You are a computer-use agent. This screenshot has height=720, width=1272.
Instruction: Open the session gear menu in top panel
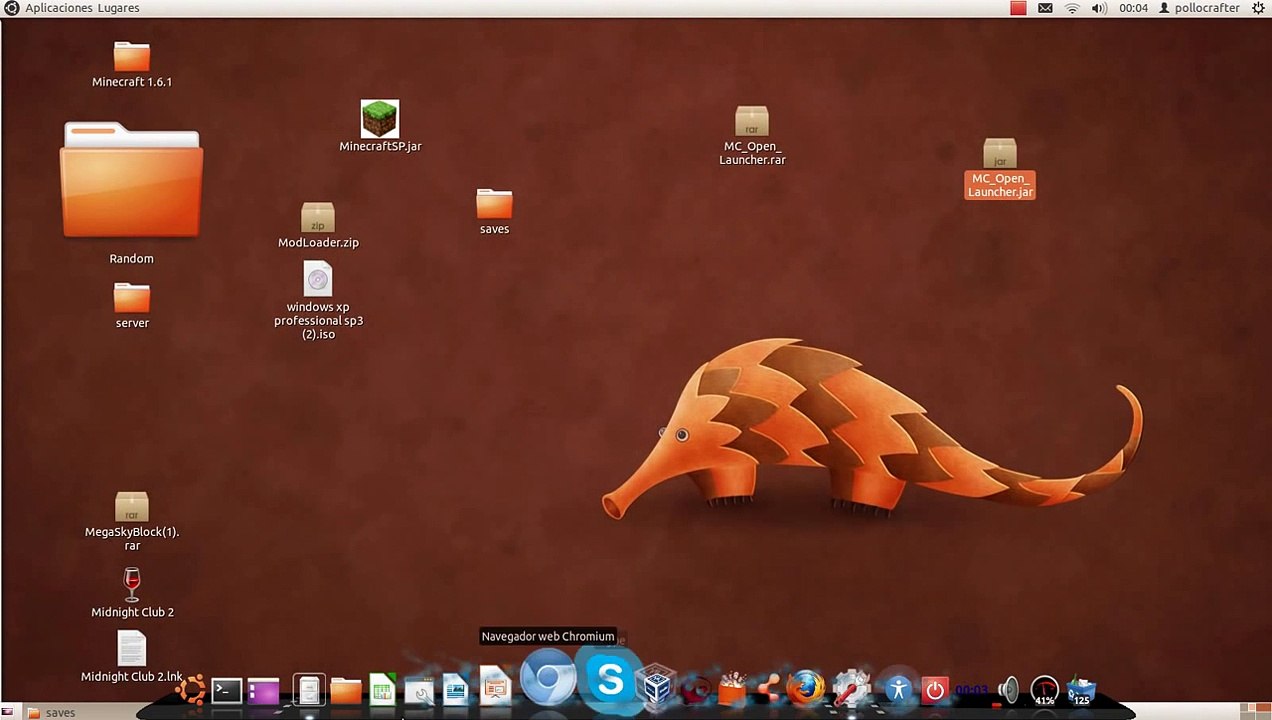(1257, 8)
